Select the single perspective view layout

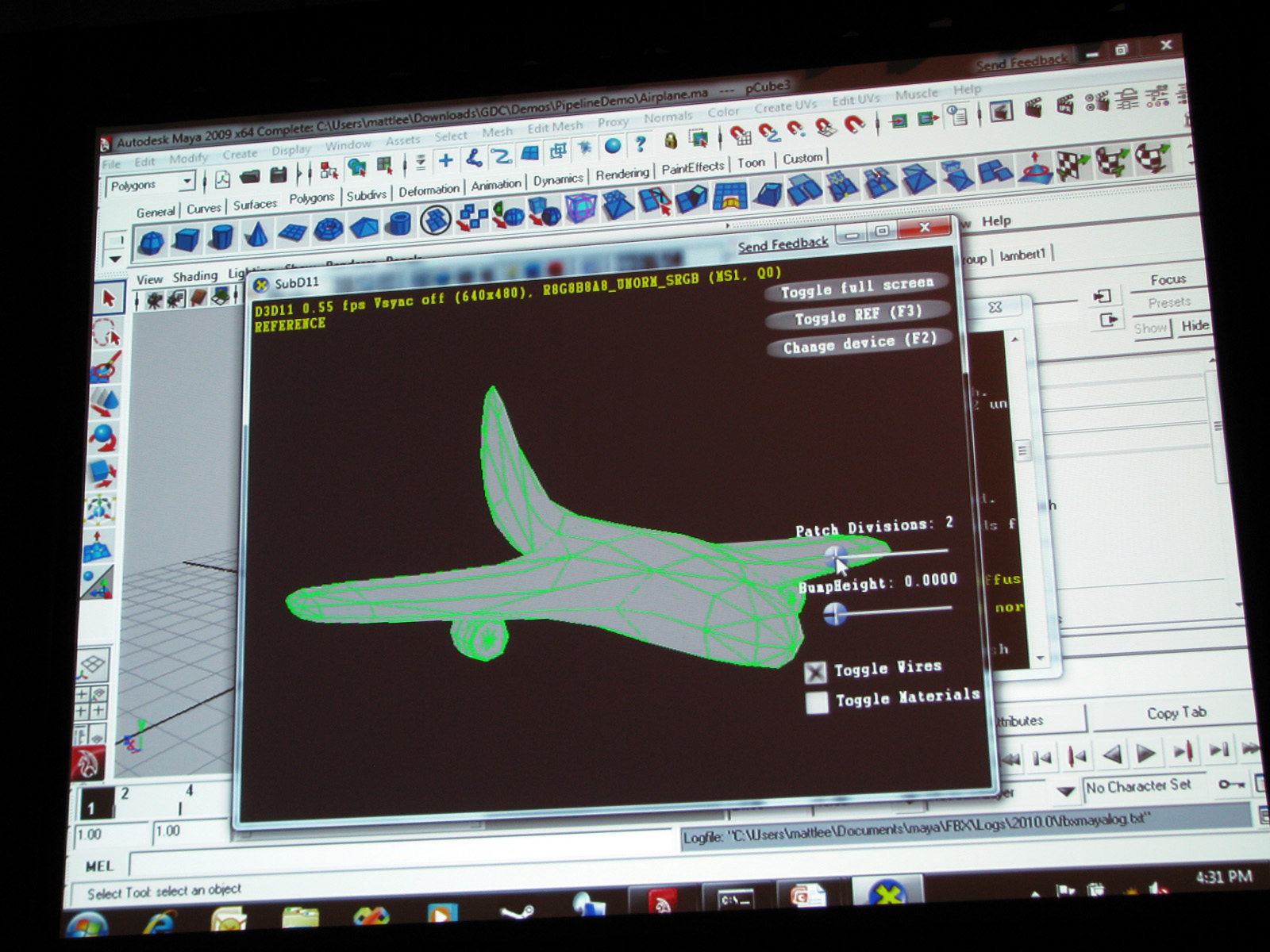click(92, 664)
